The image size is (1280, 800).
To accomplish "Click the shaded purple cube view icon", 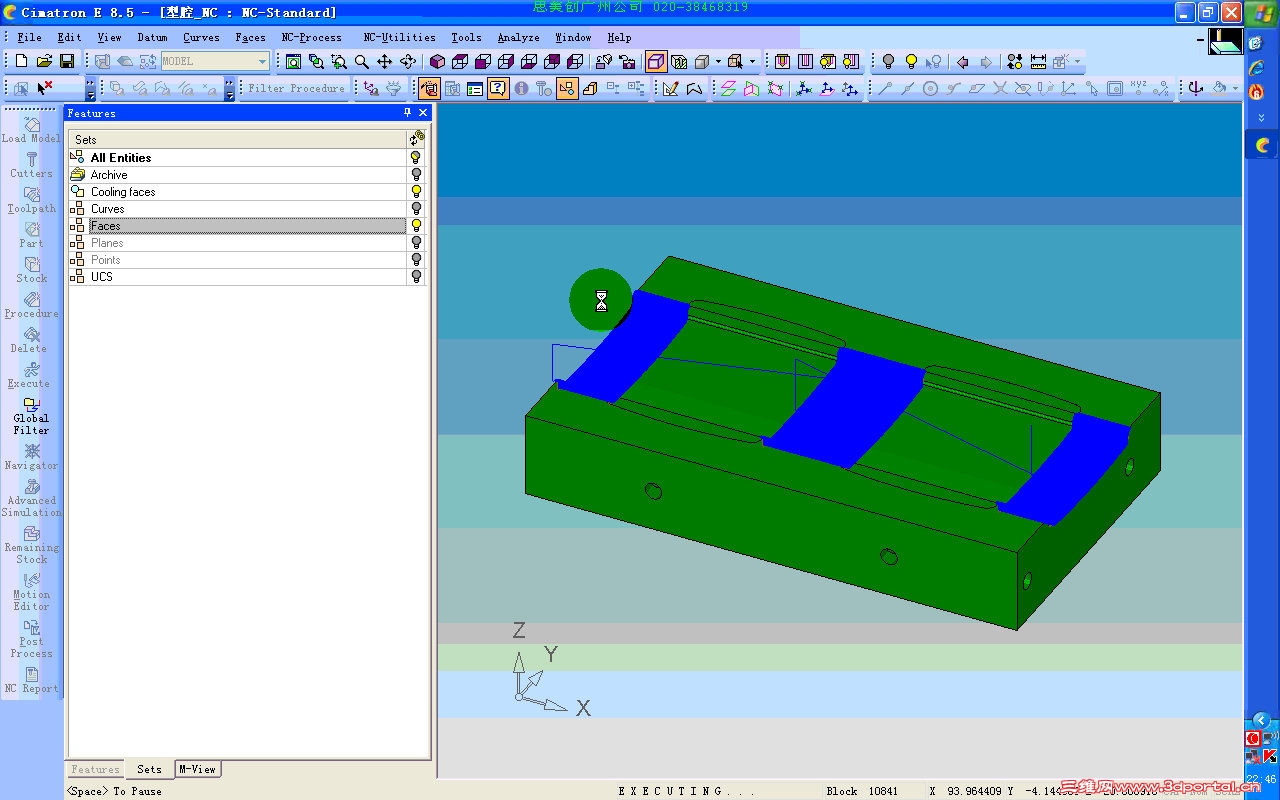I will point(438,61).
